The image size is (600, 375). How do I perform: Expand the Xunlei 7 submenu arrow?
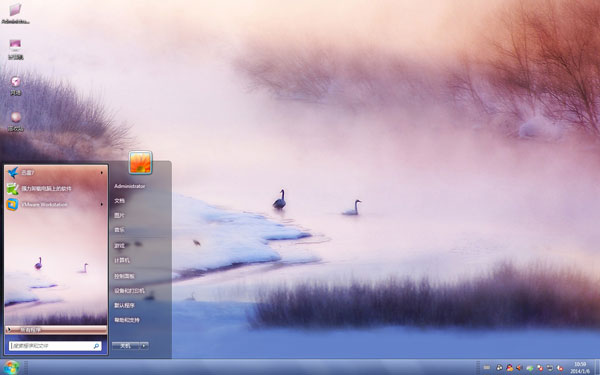[x=101, y=173]
